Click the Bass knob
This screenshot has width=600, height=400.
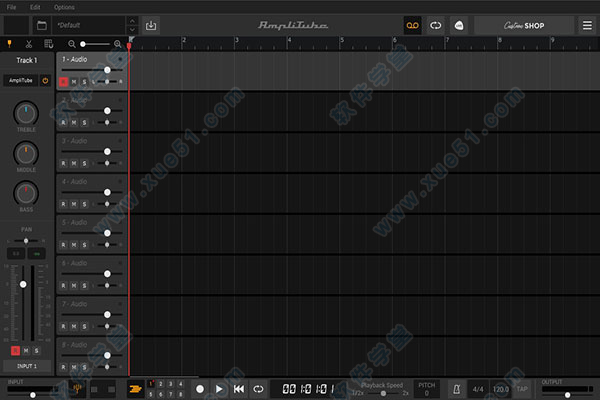26,194
